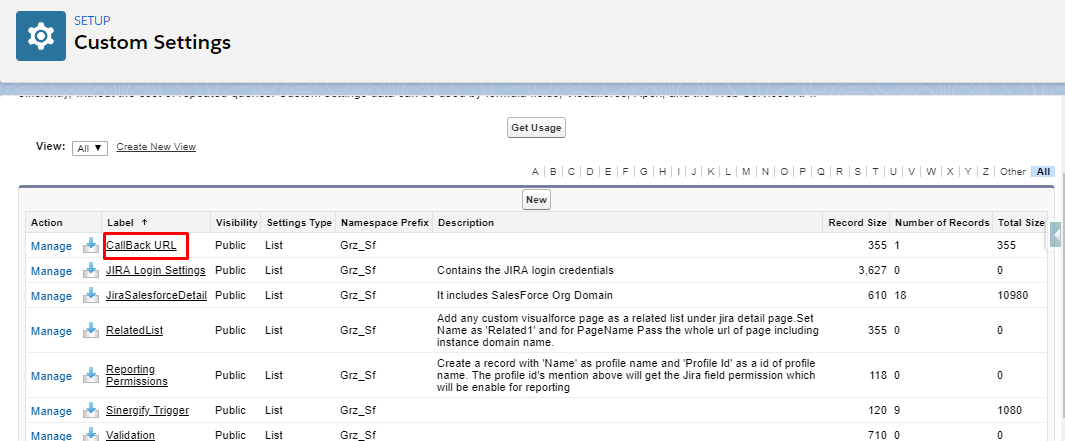Open JiraSalesforceDetail label link
Screen dimensions: 1065x441
(x=156, y=296)
